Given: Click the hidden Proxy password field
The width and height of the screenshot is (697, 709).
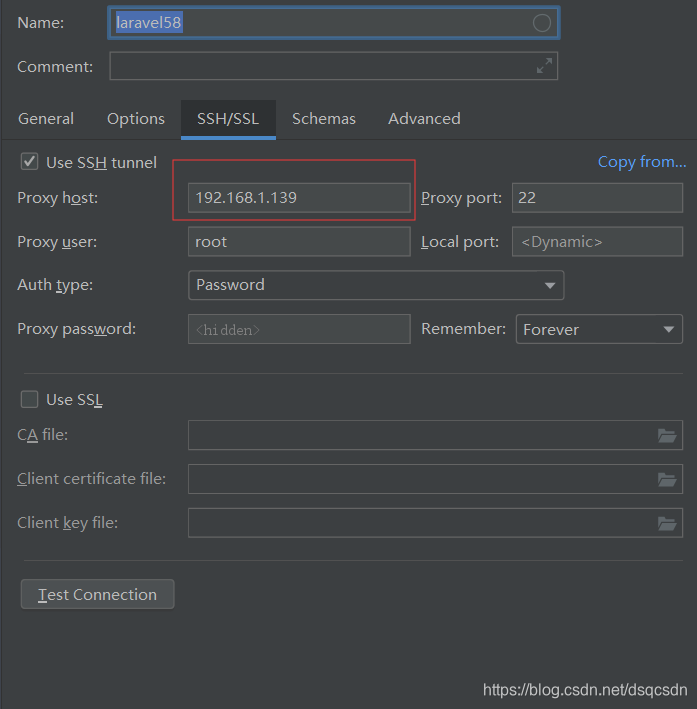Looking at the screenshot, I should (x=299, y=329).
